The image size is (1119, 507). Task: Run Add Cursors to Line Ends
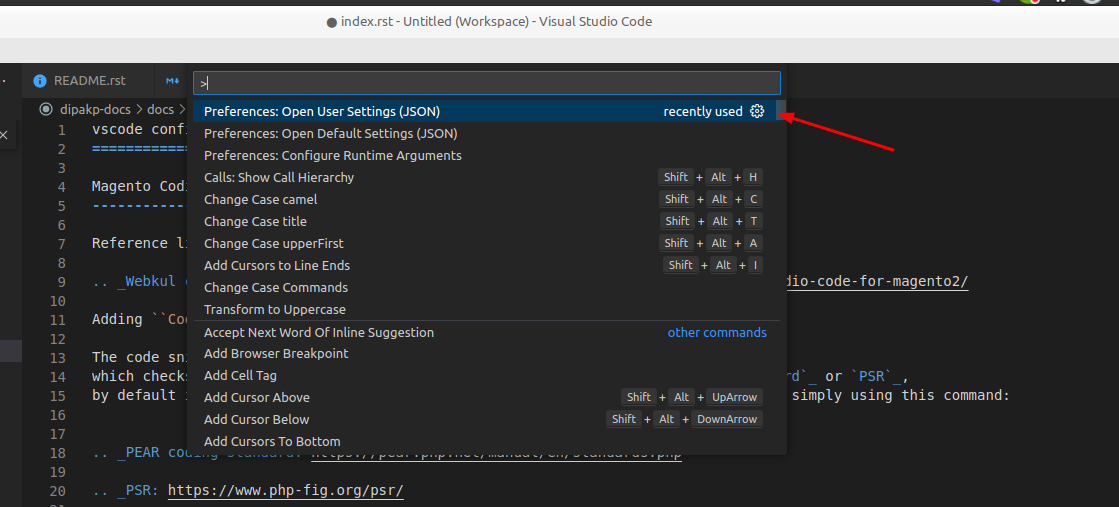485,266
